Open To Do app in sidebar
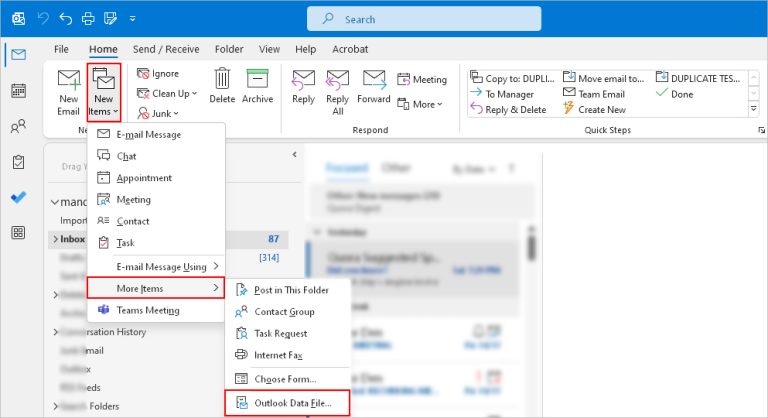This screenshot has width=768, height=418. (x=19, y=197)
